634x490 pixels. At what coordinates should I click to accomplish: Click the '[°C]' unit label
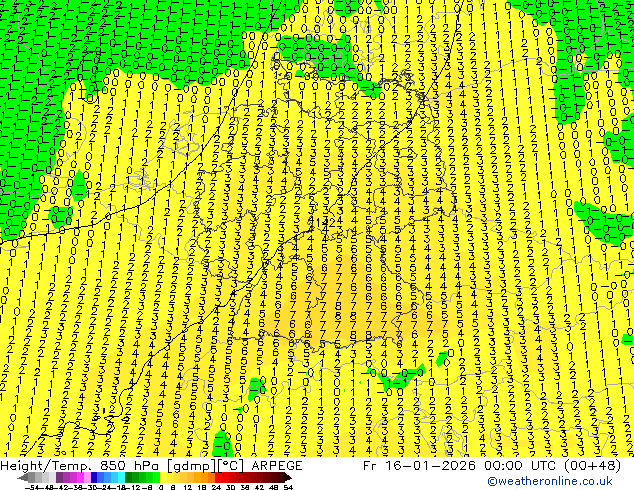pyautogui.click(x=231, y=466)
